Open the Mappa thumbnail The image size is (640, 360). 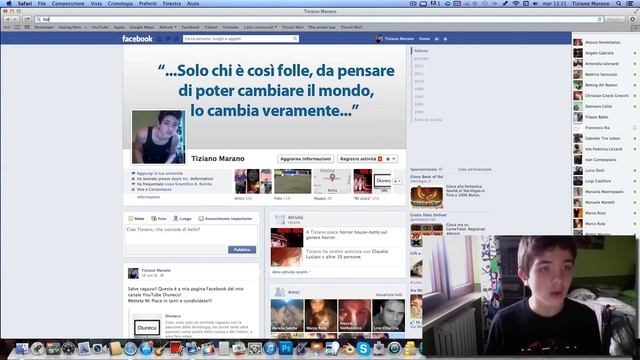click(x=332, y=181)
